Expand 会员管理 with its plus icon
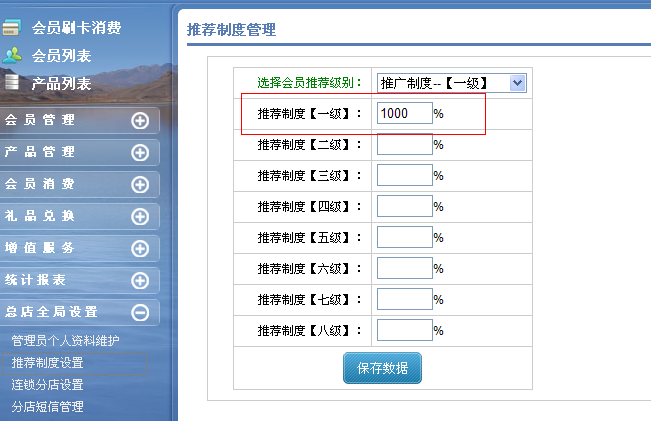Viewport: 651px width, 421px height. (x=140, y=121)
